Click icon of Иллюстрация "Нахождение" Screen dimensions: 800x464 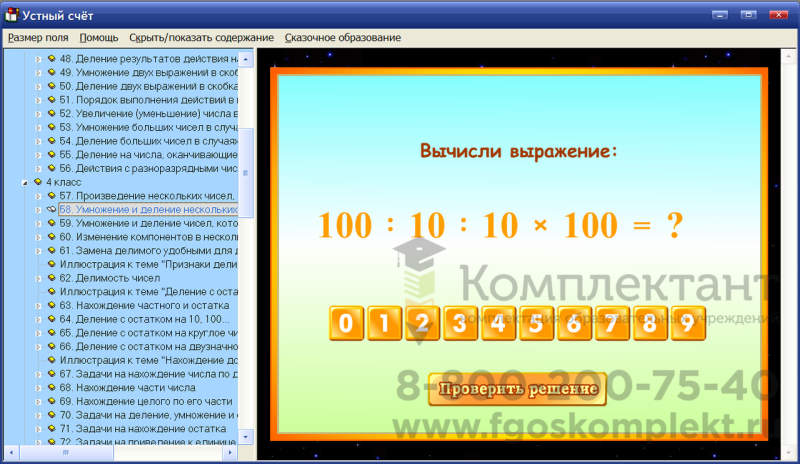(x=52, y=360)
